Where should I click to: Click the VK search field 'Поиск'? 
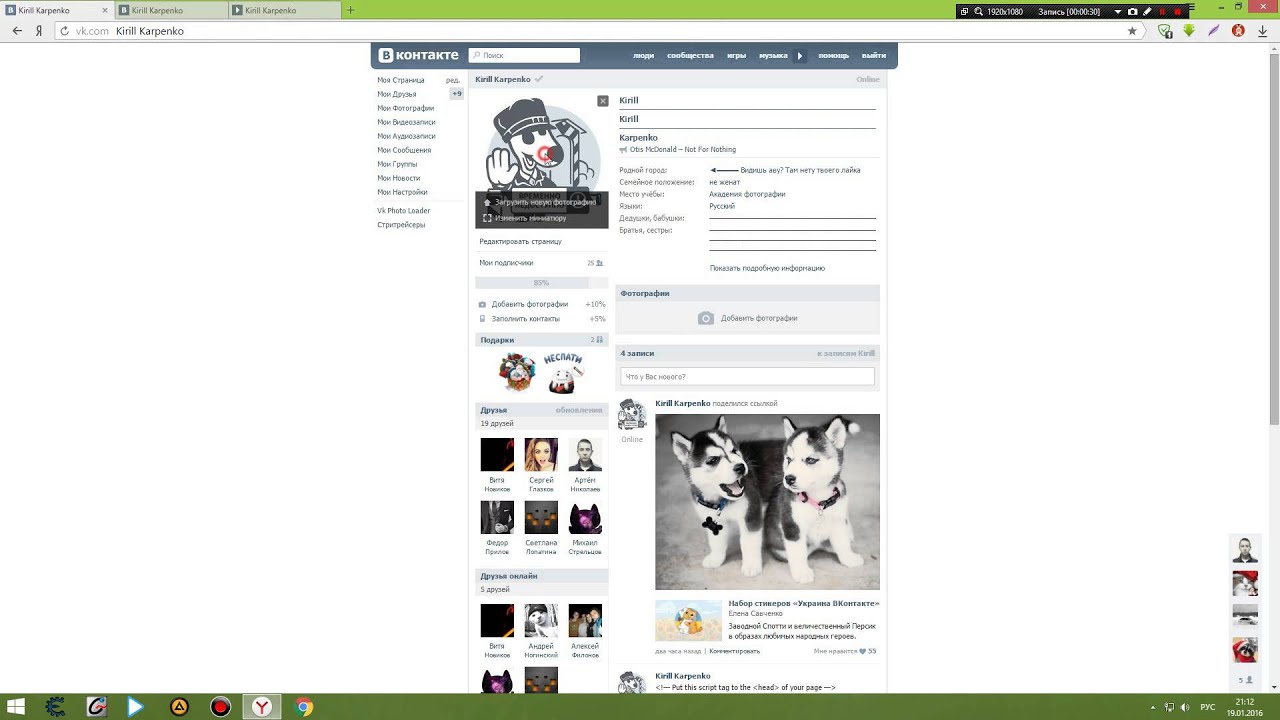(524, 56)
